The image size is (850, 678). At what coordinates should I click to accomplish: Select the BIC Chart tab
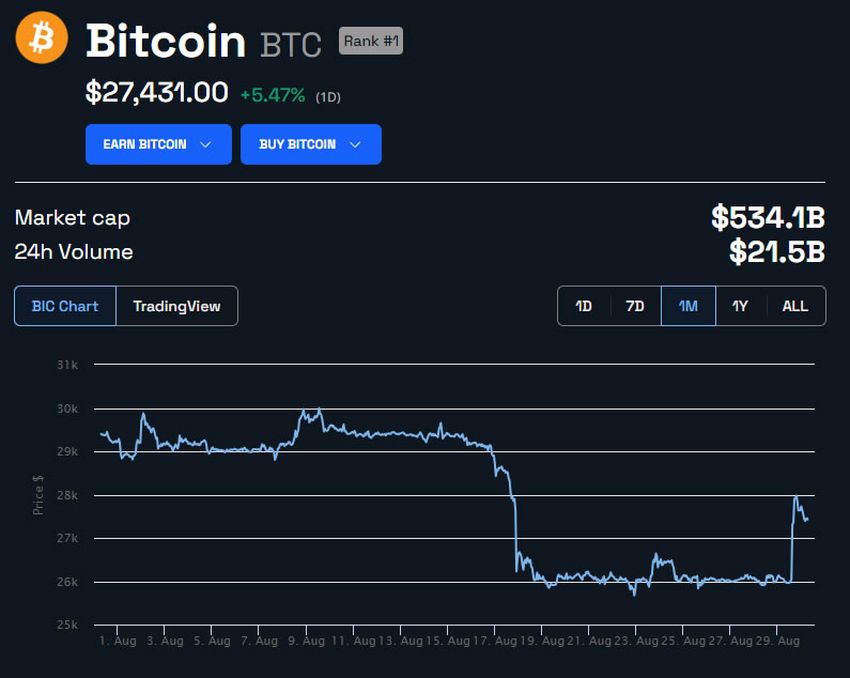point(64,306)
